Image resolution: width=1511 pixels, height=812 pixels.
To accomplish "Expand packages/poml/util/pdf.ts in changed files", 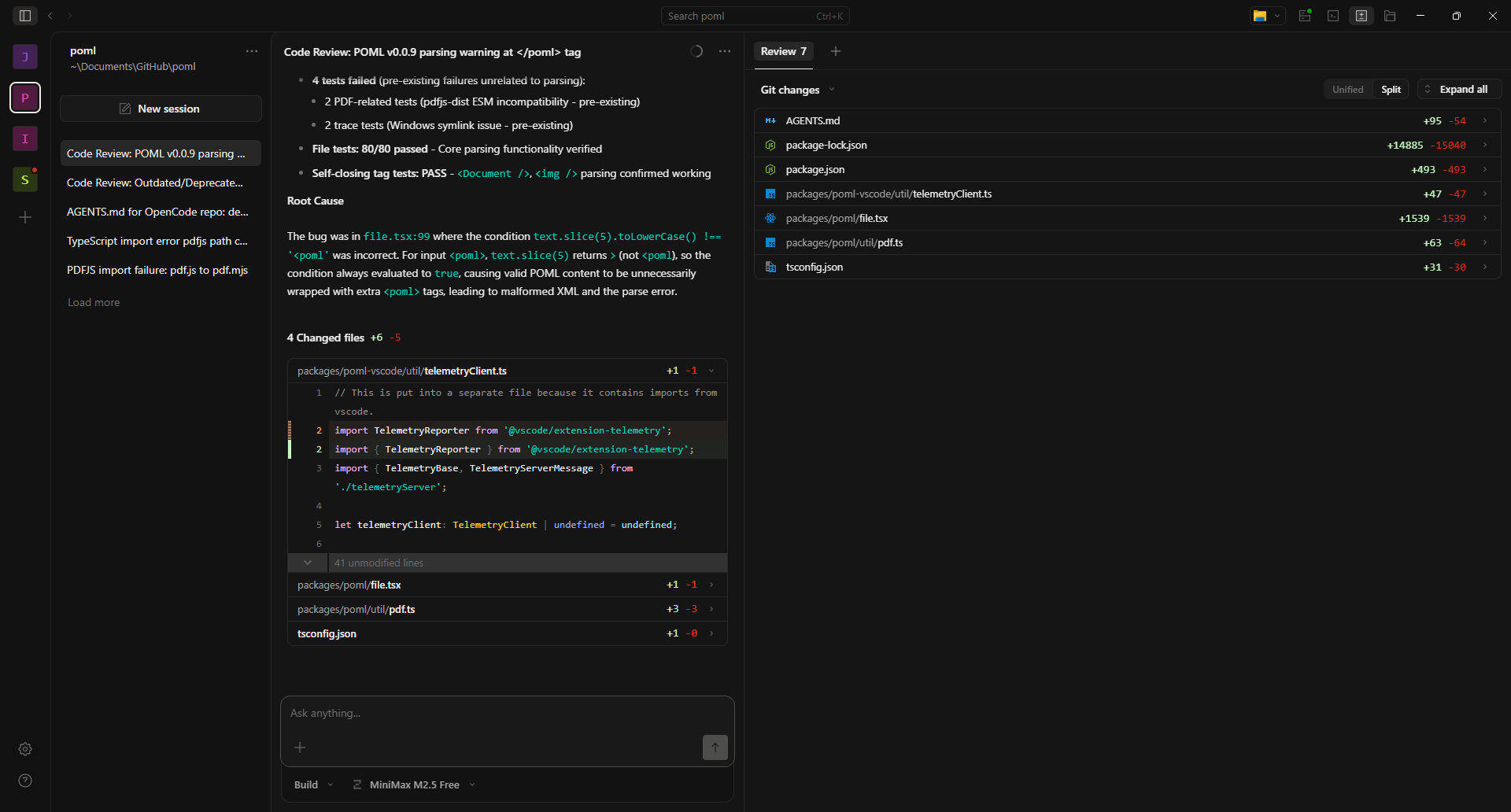I will click(508, 609).
